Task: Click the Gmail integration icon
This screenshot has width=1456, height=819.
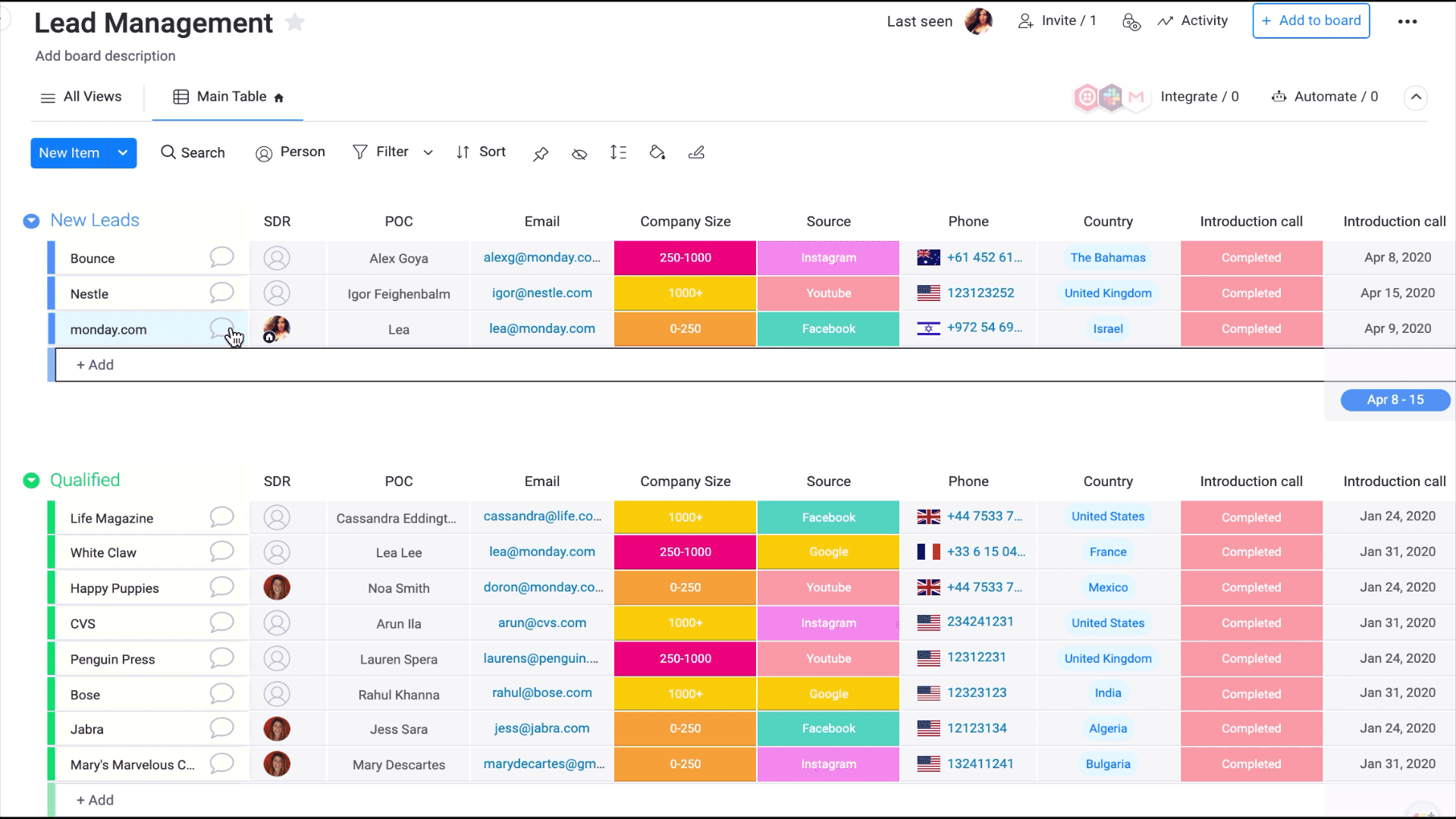Action: pos(1135,97)
